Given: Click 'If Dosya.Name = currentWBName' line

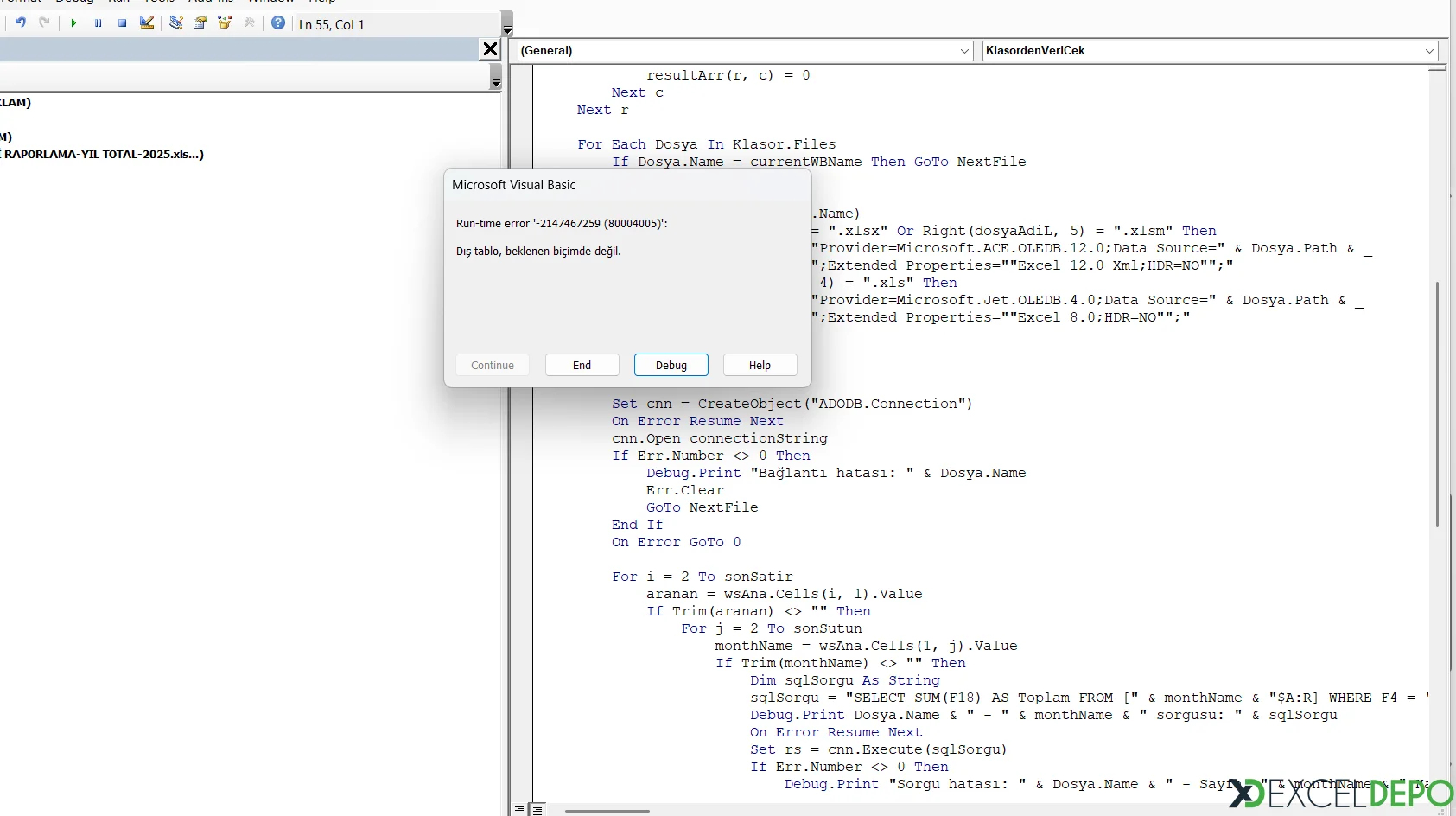Looking at the screenshot, I should (819, 162).
